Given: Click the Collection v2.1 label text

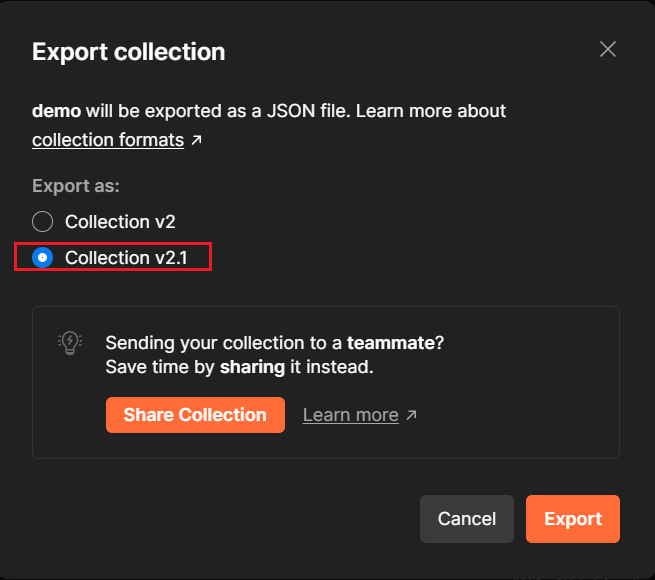Looking at the screenshot, I should [x=126, y=257].
